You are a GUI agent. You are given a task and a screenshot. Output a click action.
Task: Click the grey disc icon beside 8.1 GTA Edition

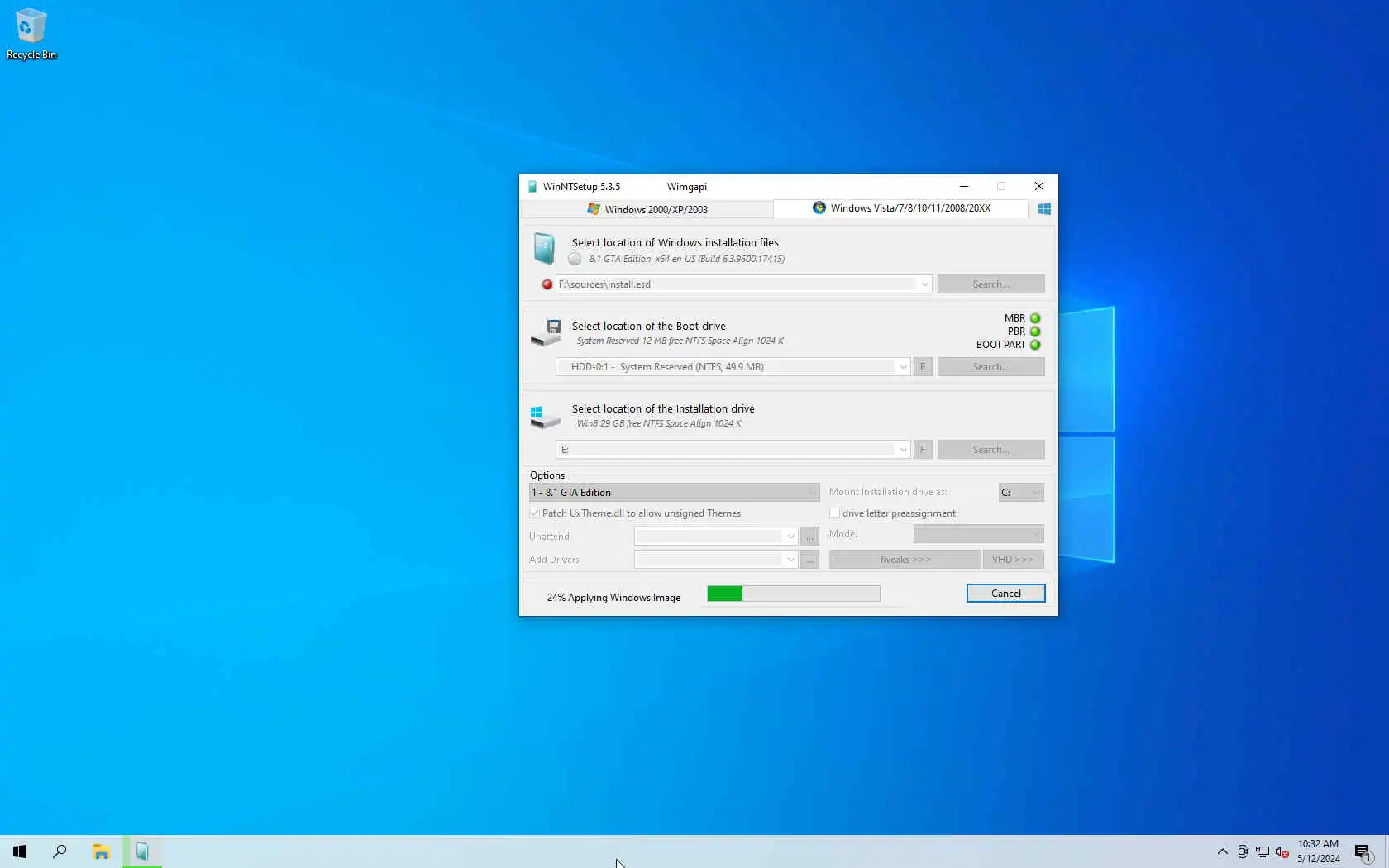click(575, 259)
